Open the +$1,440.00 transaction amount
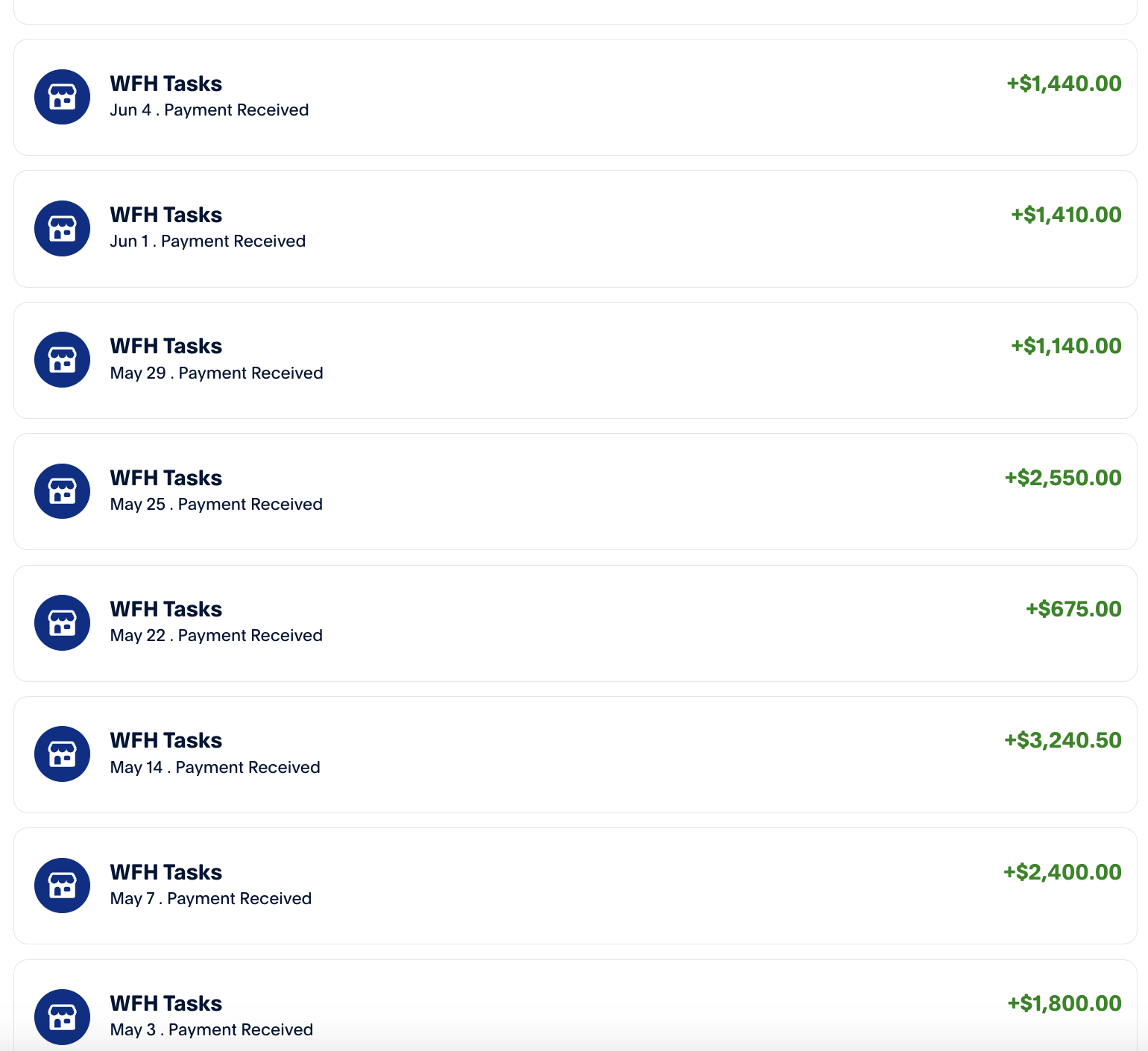This screenshot has height=1051, width=1148. [1064, 83]
